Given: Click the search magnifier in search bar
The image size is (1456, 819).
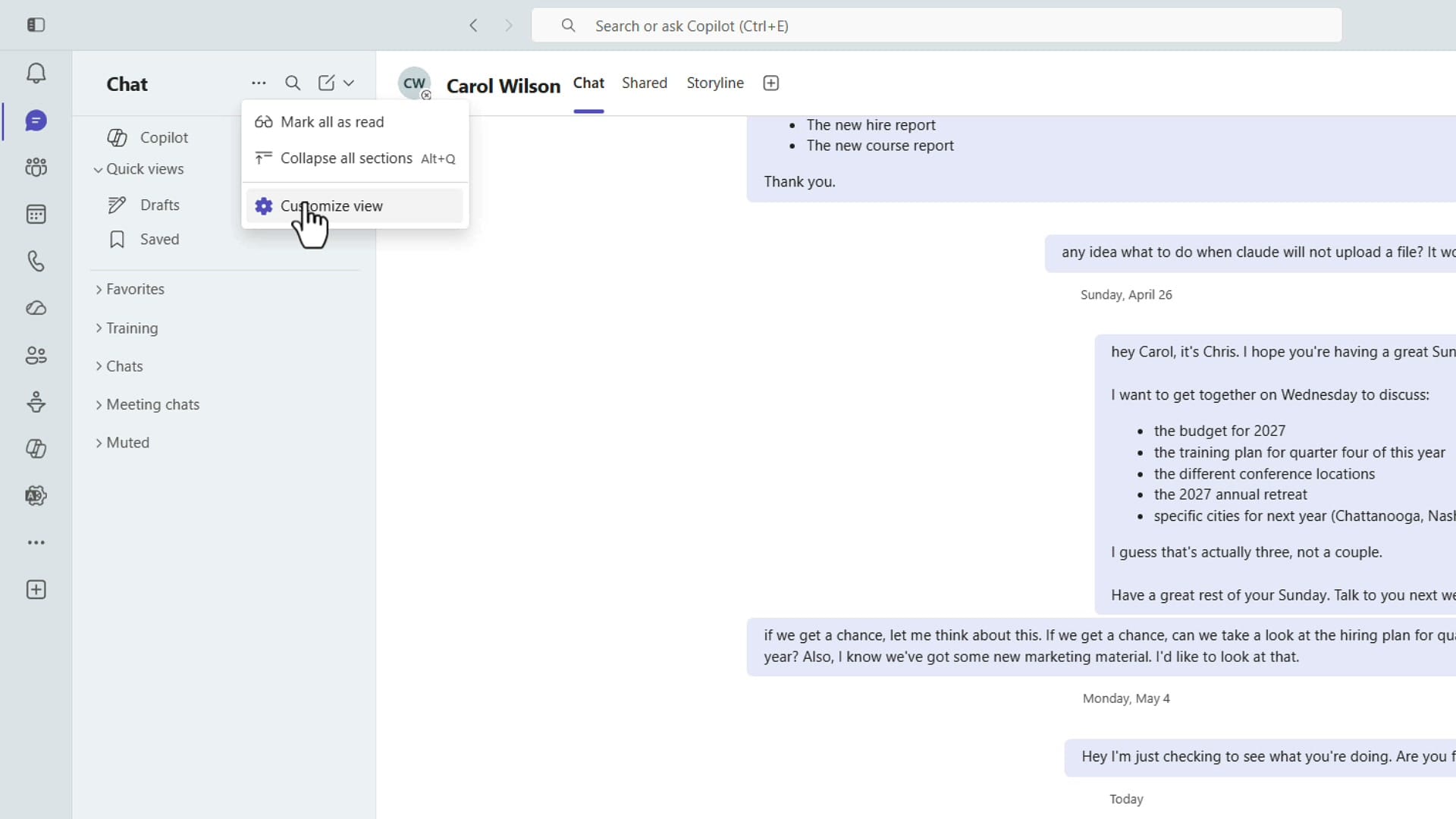Looking at the screenshot, I should [x=568, y=26].
